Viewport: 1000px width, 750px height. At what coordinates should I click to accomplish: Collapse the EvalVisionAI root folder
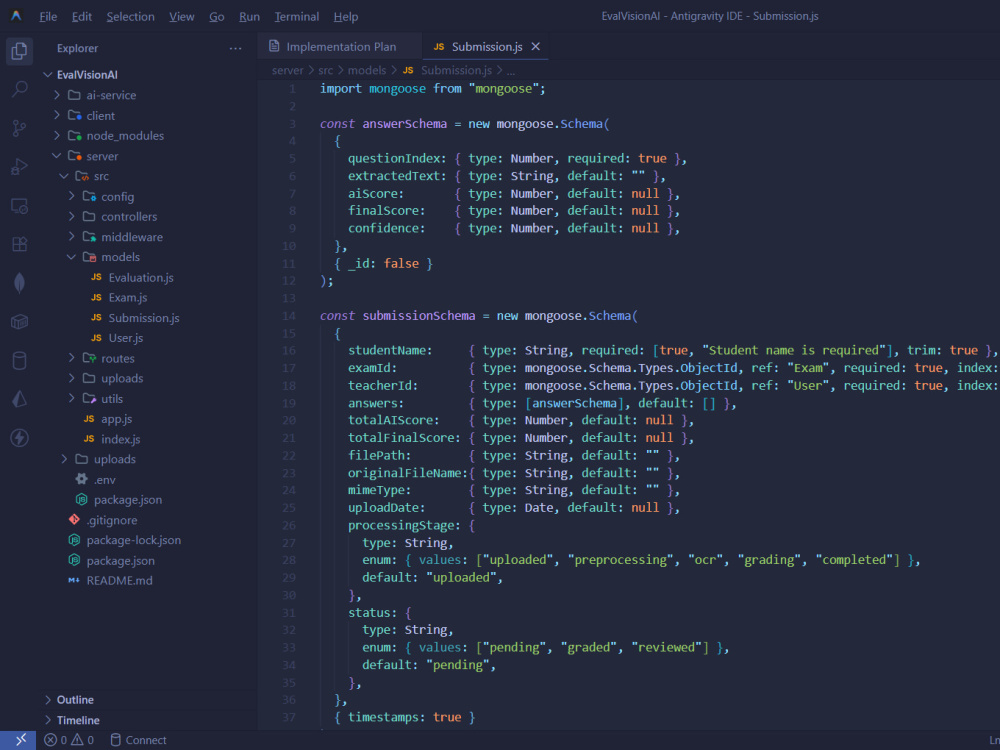pyautogui.click(x=47, y=75)
